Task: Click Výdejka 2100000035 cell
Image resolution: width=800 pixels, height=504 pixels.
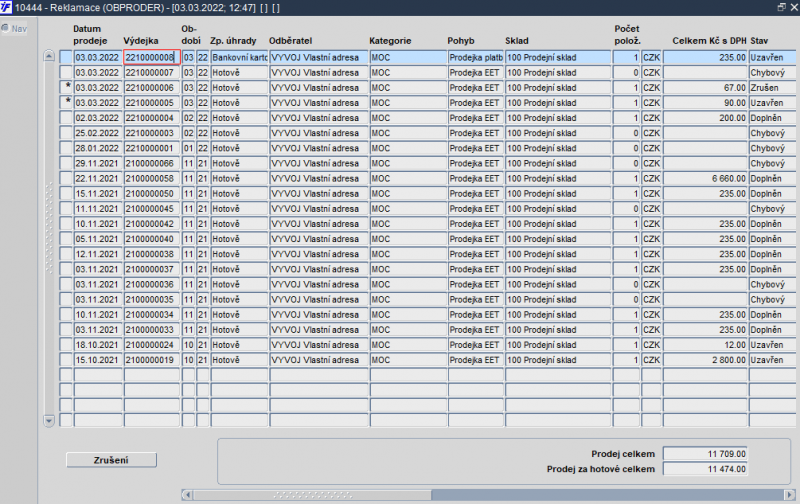Action: (x=152, y=299)
